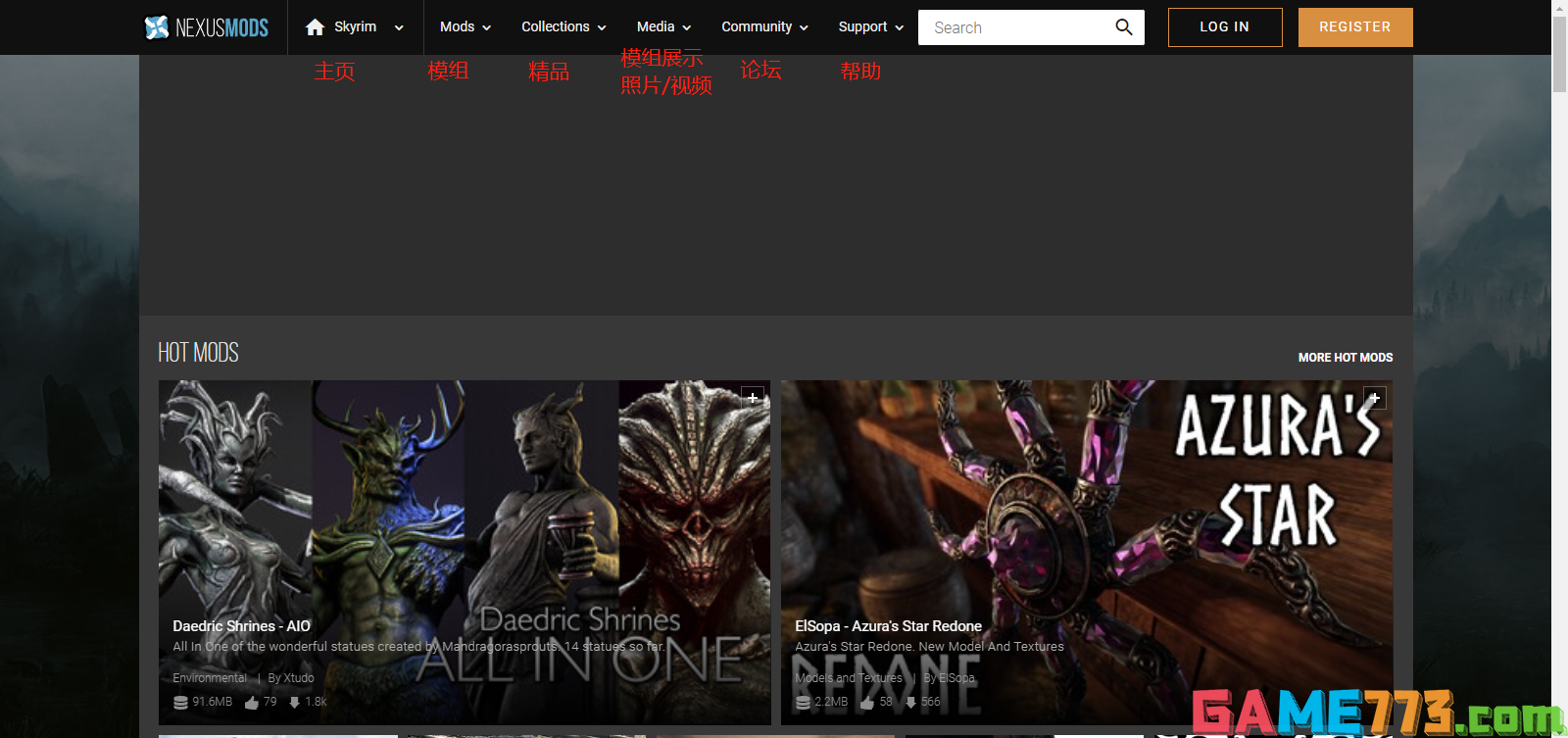Click the page vertical scrollbar thumb

(1559, 55)
